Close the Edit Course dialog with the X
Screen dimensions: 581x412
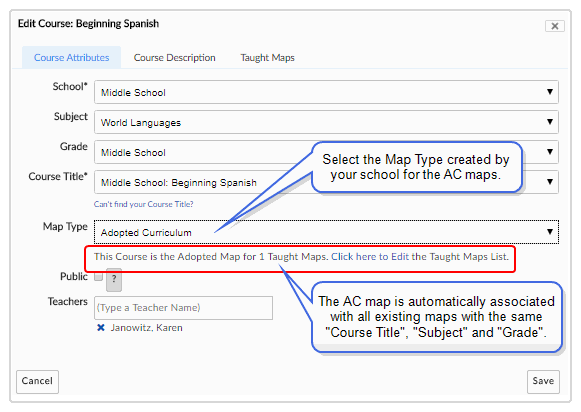pyautogui.click(x=555, y=26)
